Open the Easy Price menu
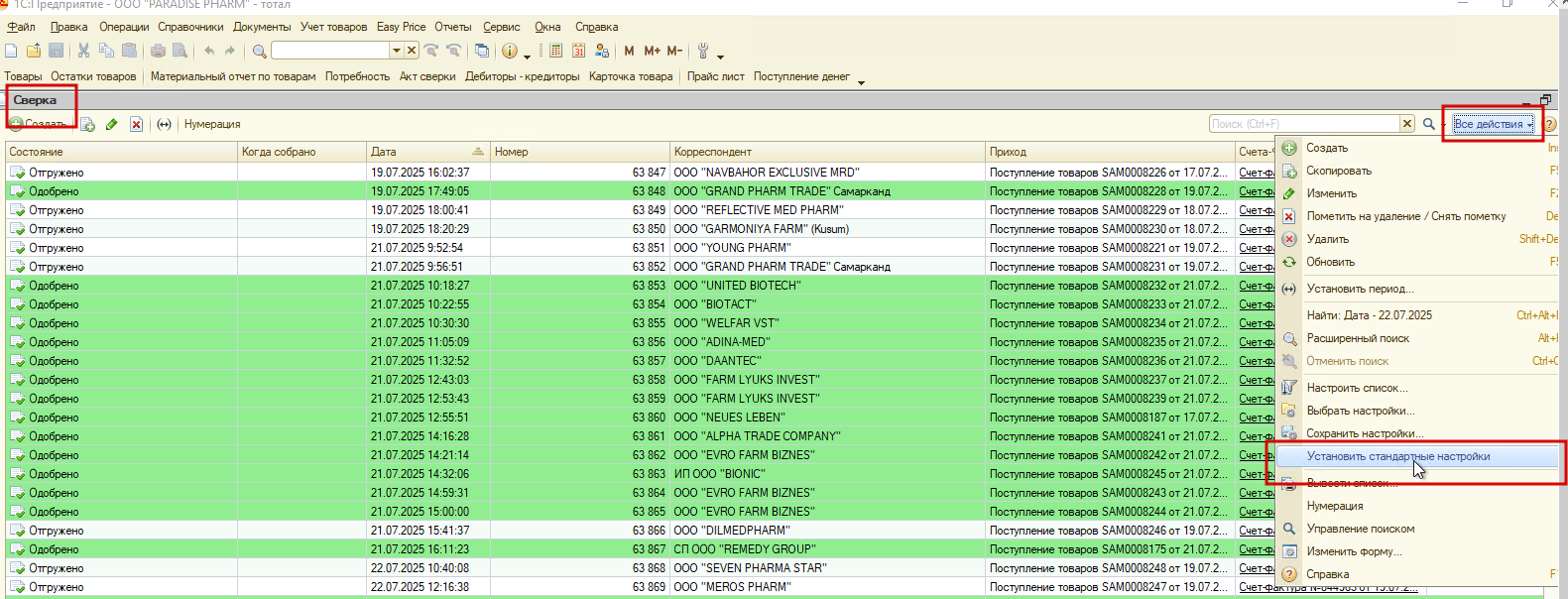 [x=401, y=27]
